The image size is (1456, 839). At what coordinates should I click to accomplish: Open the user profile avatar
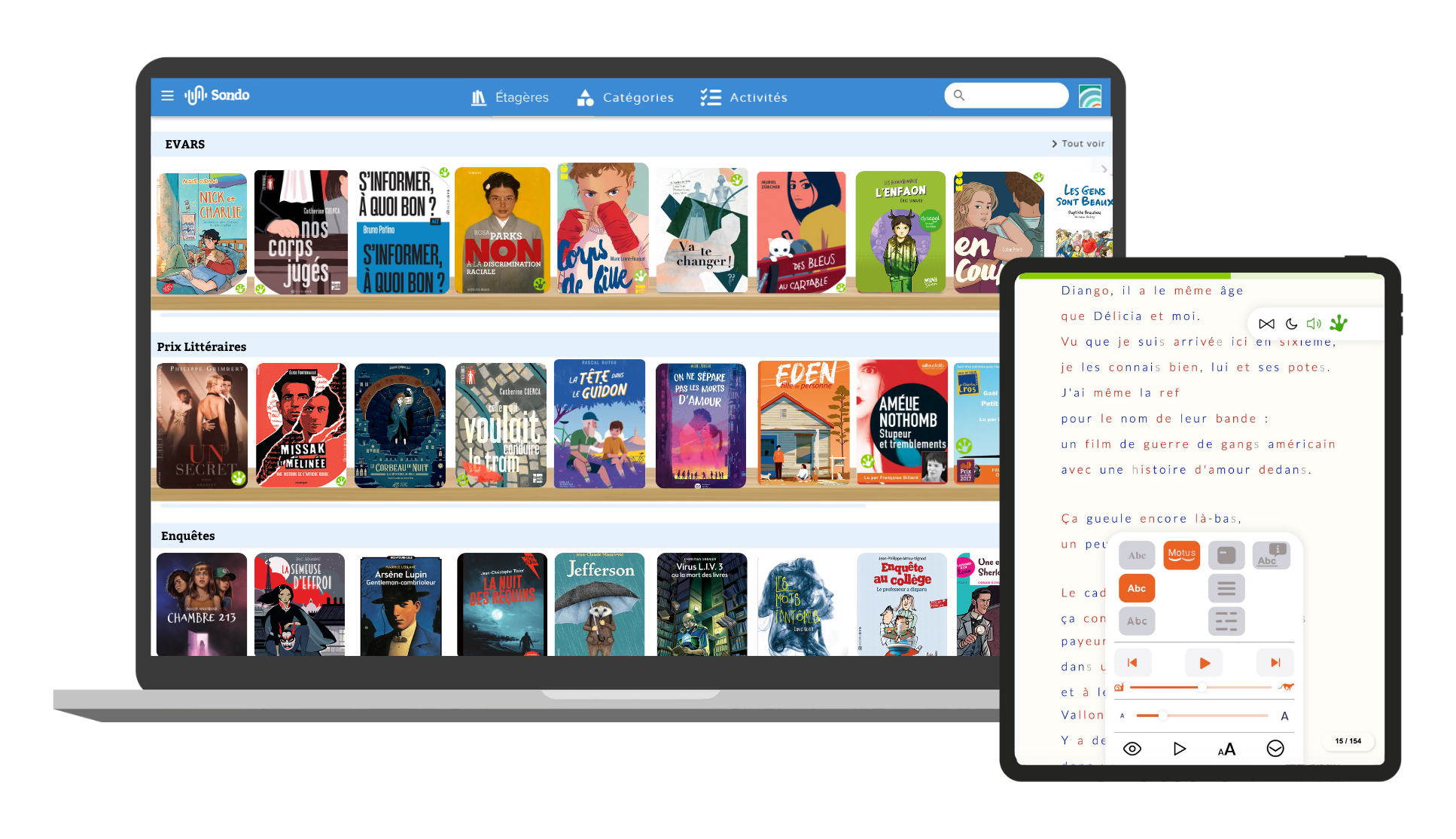tap(1090, 96)
